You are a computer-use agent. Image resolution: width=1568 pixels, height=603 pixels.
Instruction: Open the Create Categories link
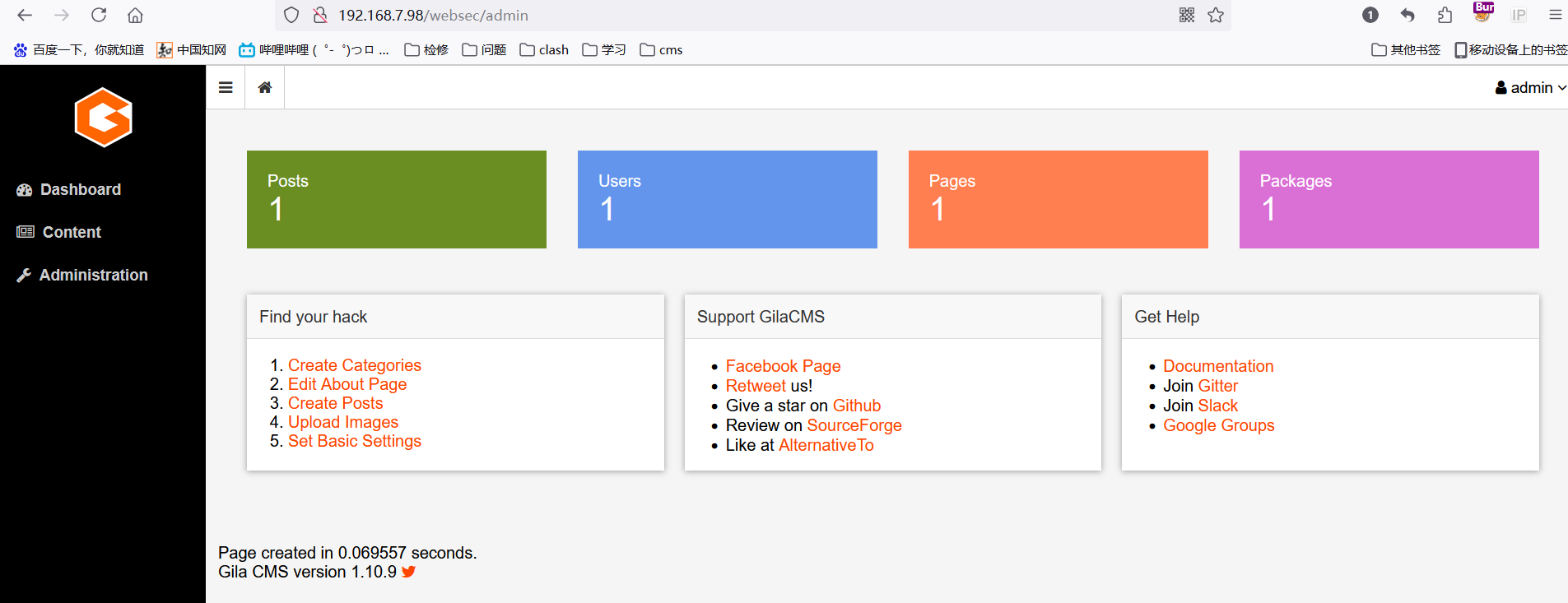coord(355,365)
